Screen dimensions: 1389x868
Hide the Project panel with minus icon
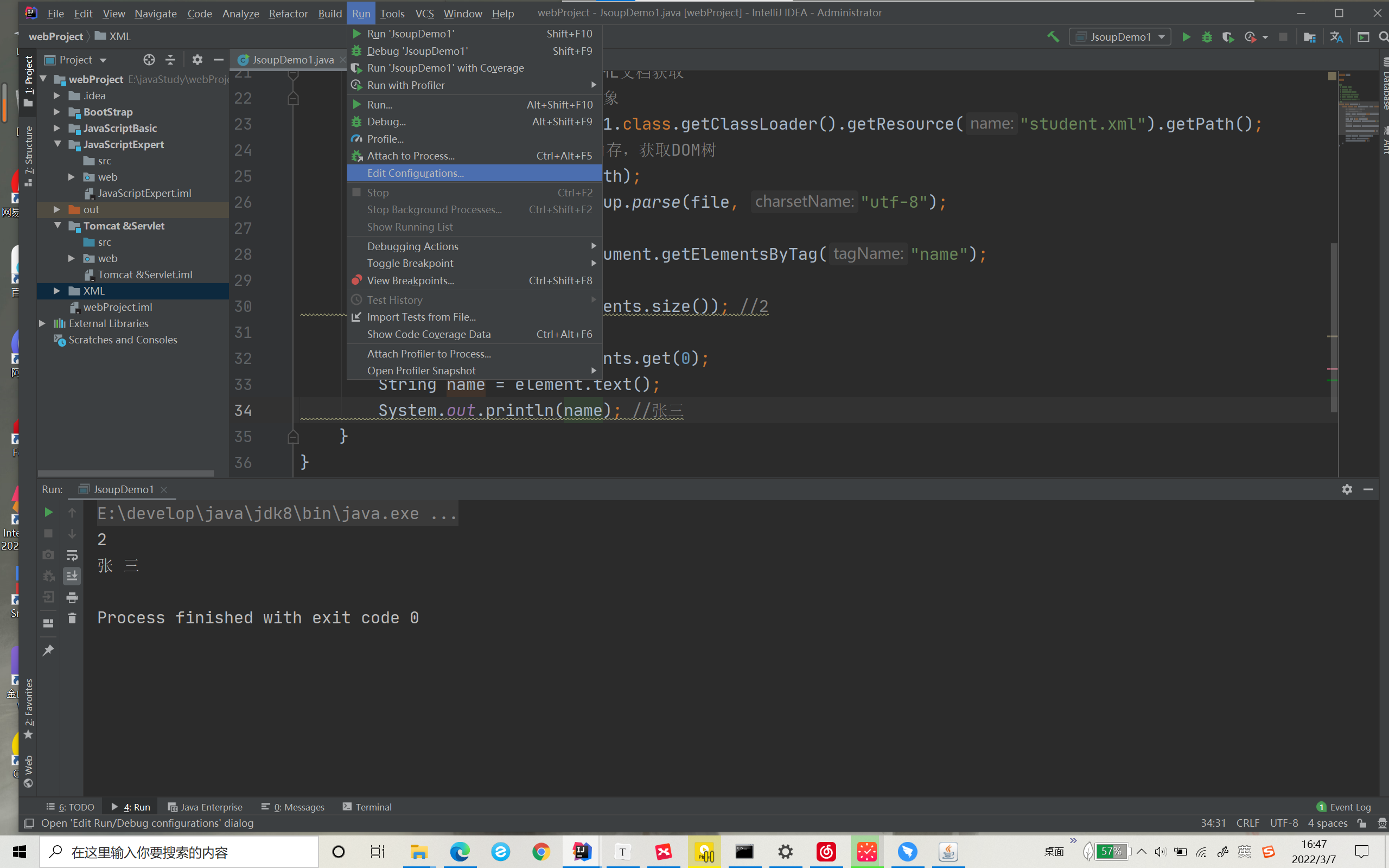(219, 60)
